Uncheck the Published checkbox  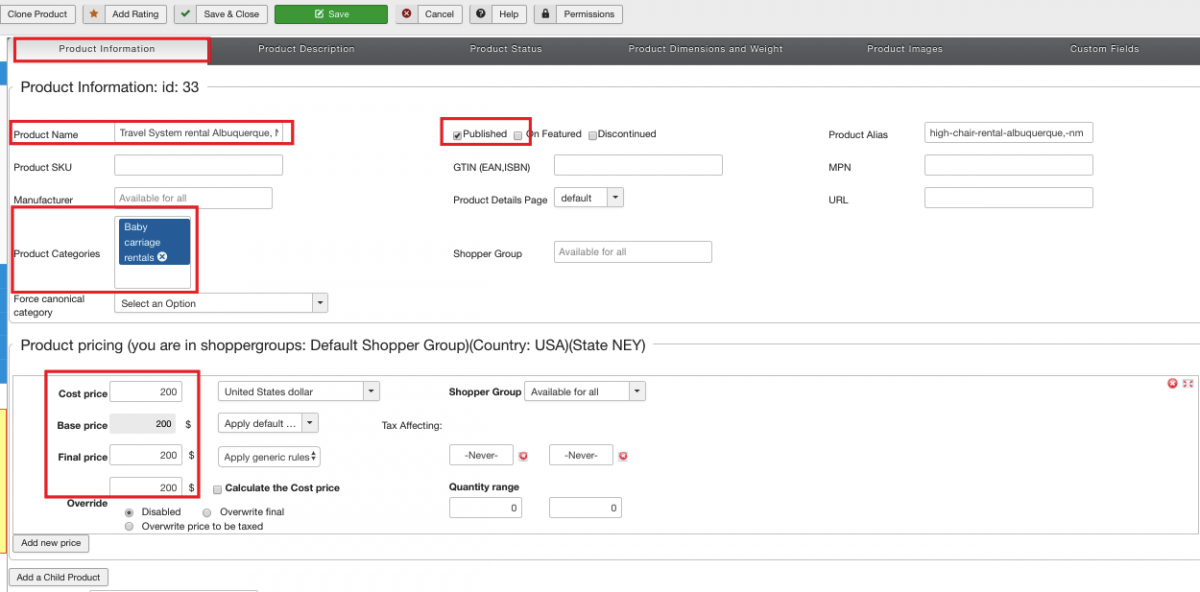457,134
